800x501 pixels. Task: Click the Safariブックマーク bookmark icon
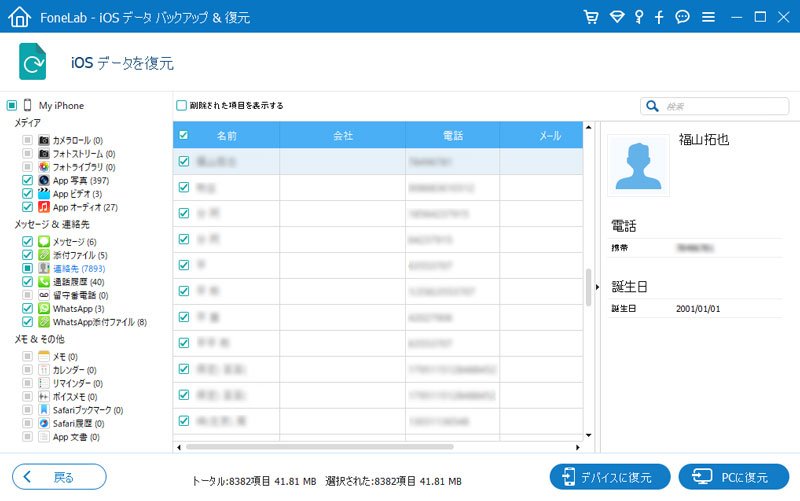pos(44,410)
